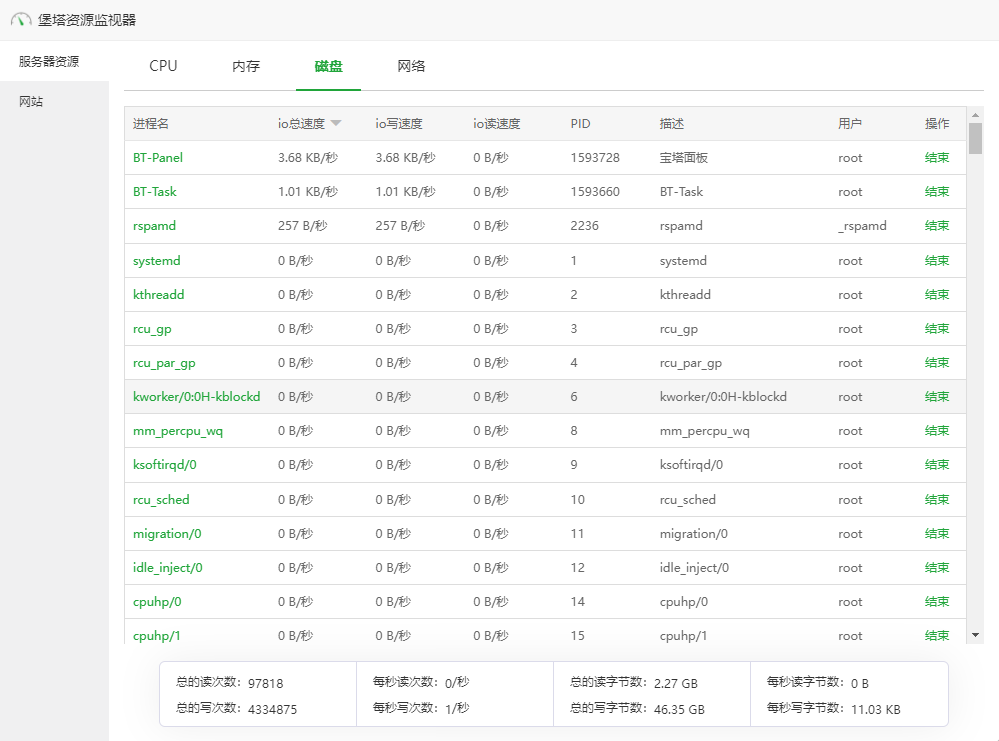Select the 网络 tab
999x741 pixels.
coord(411,66)
